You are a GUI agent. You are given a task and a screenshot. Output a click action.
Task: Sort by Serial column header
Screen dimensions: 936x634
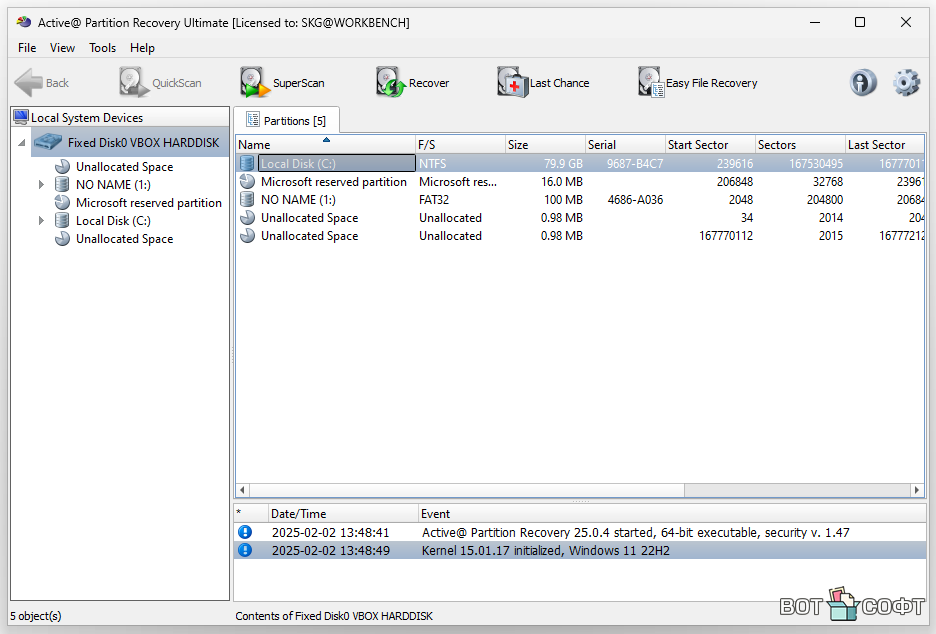tap(625, 144)
